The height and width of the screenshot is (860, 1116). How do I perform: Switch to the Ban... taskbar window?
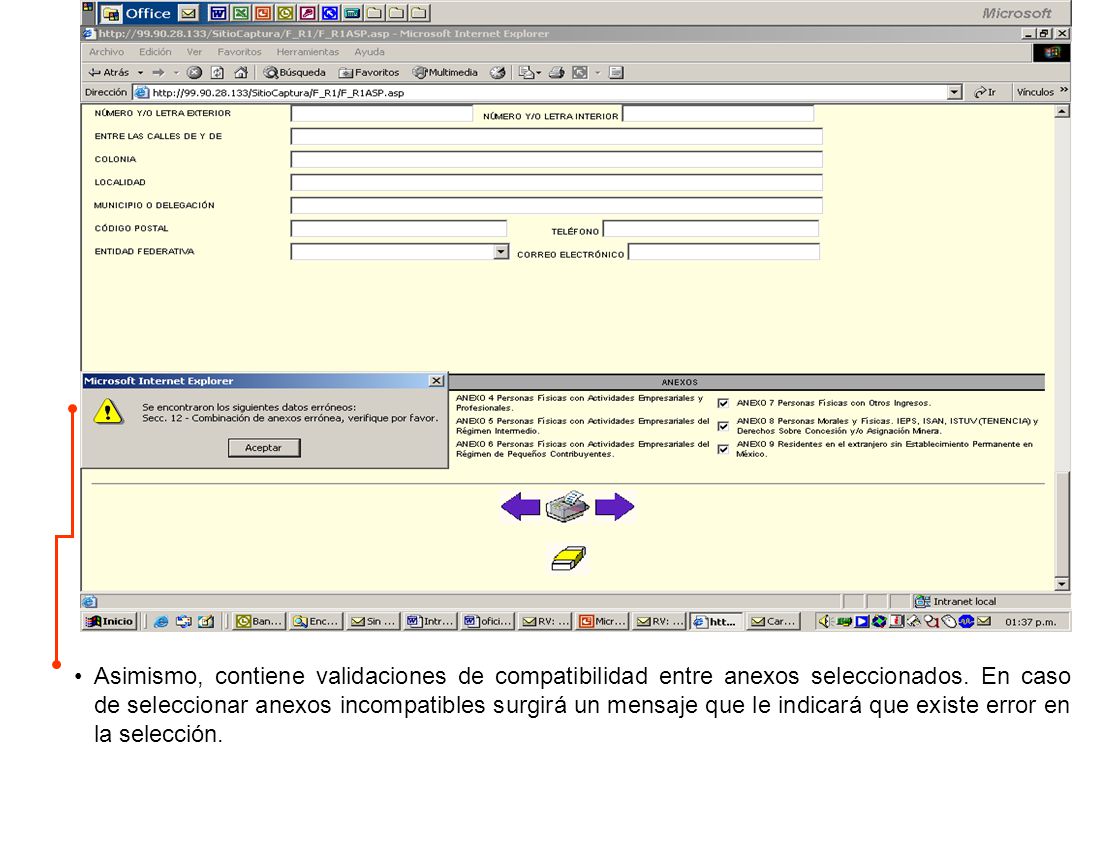point(259,622)
